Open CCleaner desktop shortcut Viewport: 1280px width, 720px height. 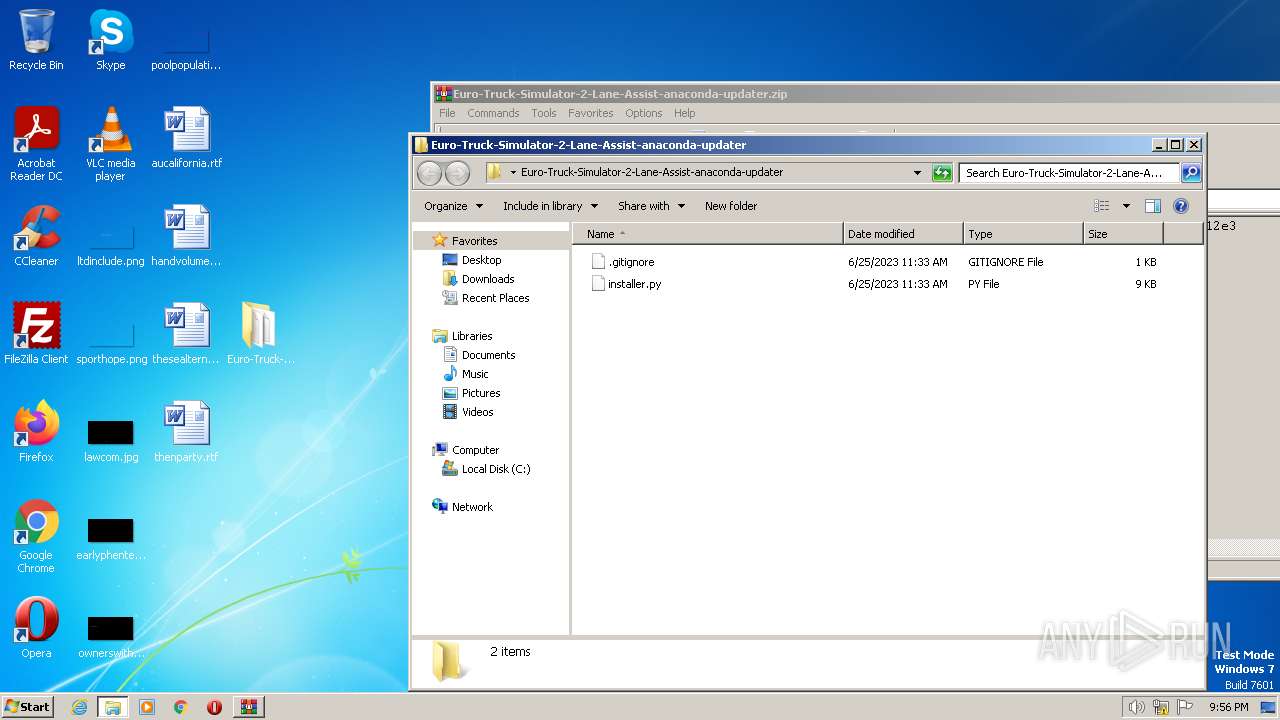[36, 236]
